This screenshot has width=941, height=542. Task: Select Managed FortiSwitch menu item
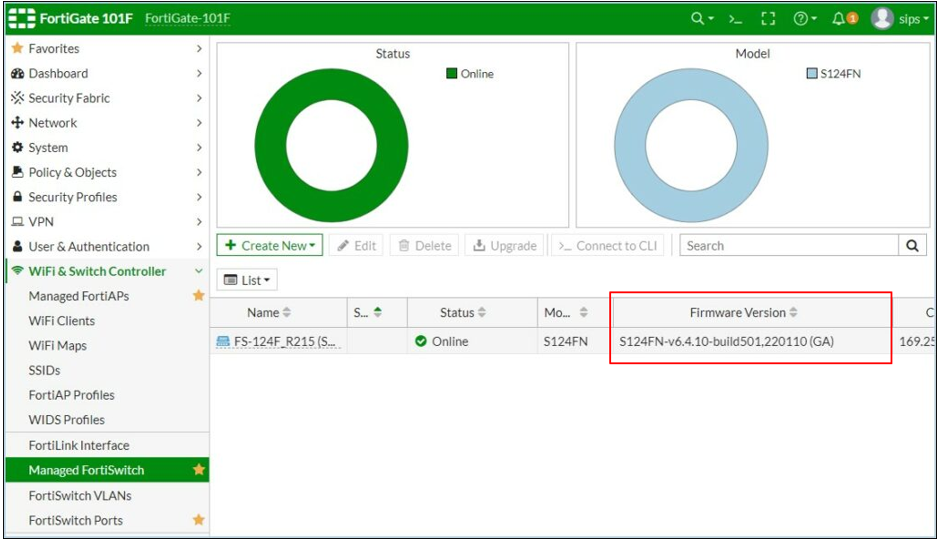[107, 470]
